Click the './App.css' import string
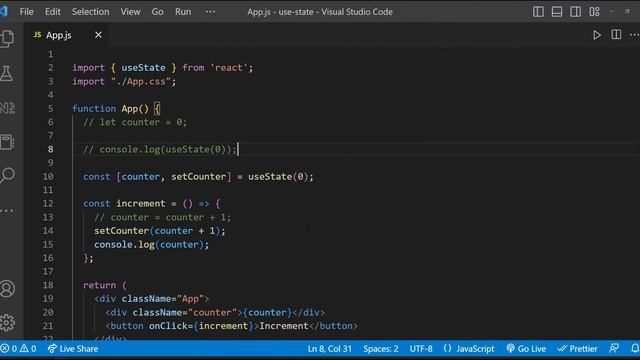The width and height of the screenshot is (640, 360). click(140, 82)
